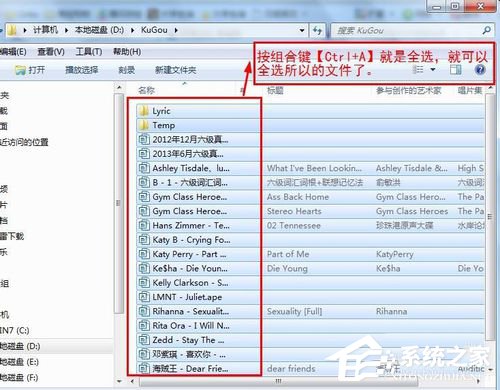The image size is (500, 390).
Task: Click the file icon for Ke$ha - Die Youn
Action: [144, 268]
